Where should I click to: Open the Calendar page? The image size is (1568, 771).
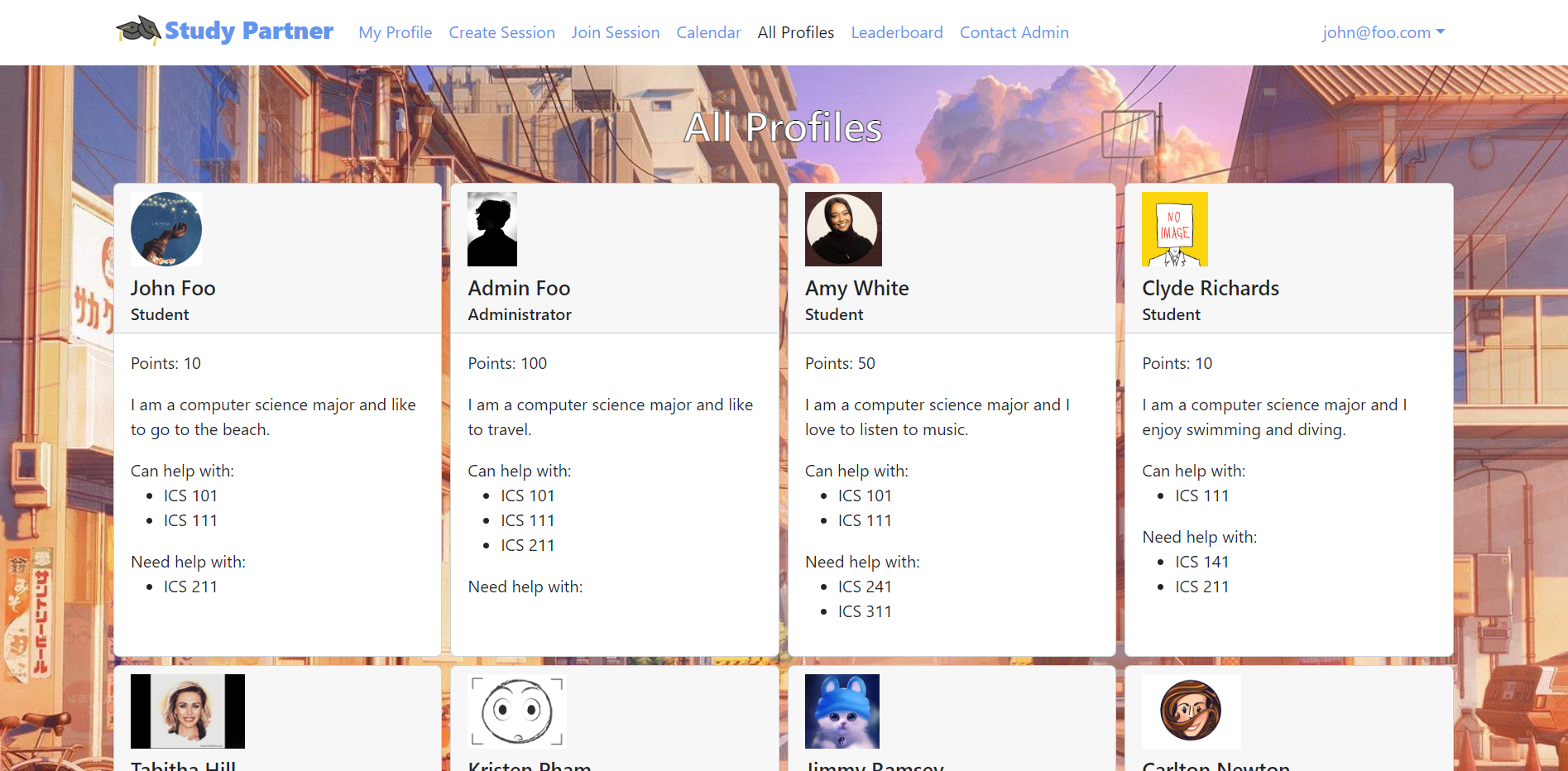(x=708, y=32)
